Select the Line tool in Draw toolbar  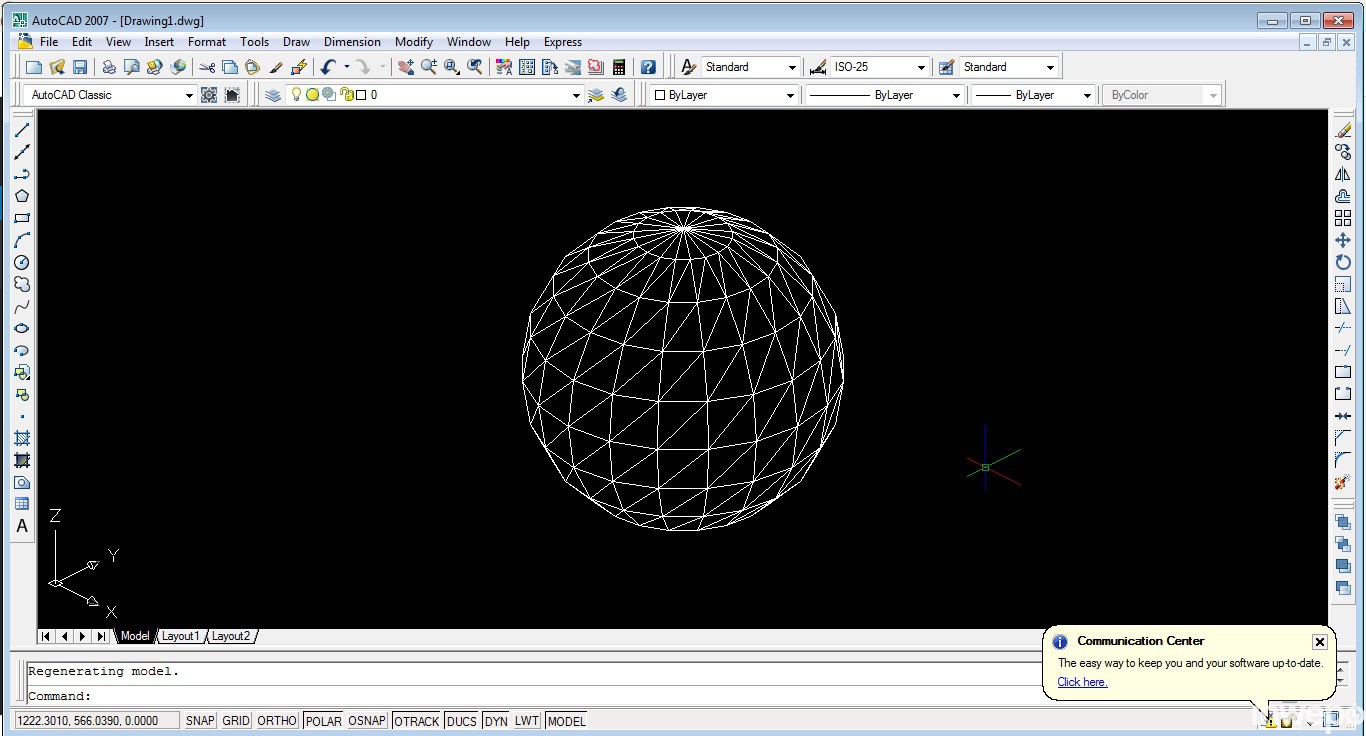(x=22, y=130)
